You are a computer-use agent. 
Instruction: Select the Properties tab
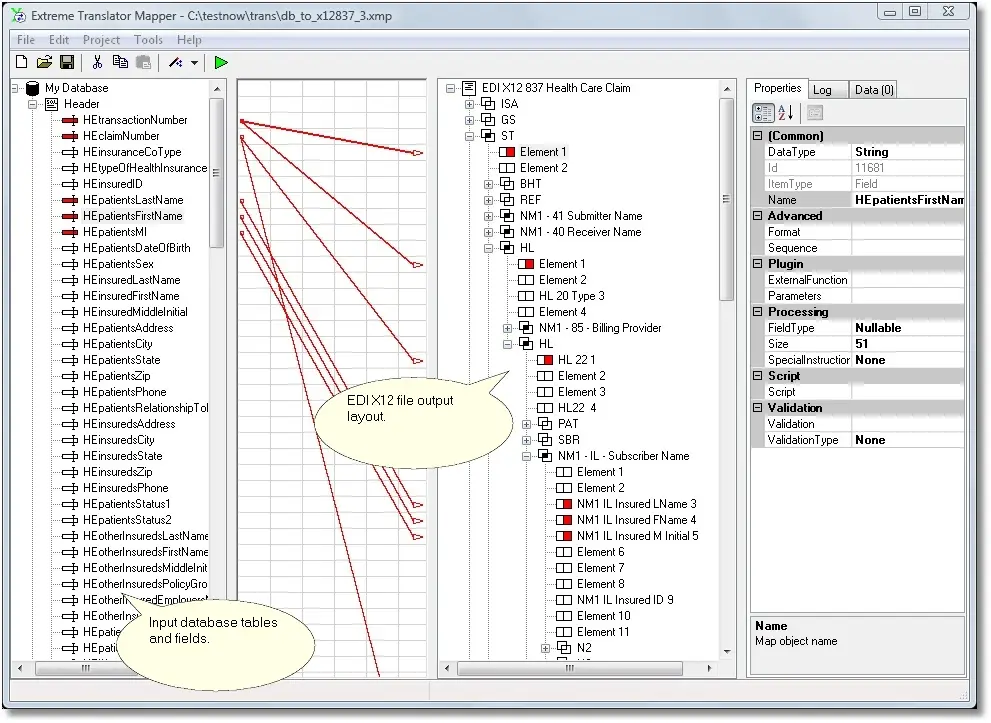point(777,88)
